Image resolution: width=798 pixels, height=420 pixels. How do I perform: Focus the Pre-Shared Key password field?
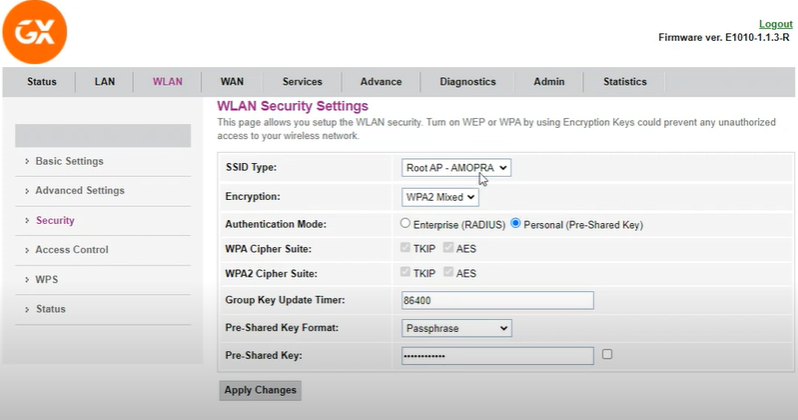click(x=497, y=356)
